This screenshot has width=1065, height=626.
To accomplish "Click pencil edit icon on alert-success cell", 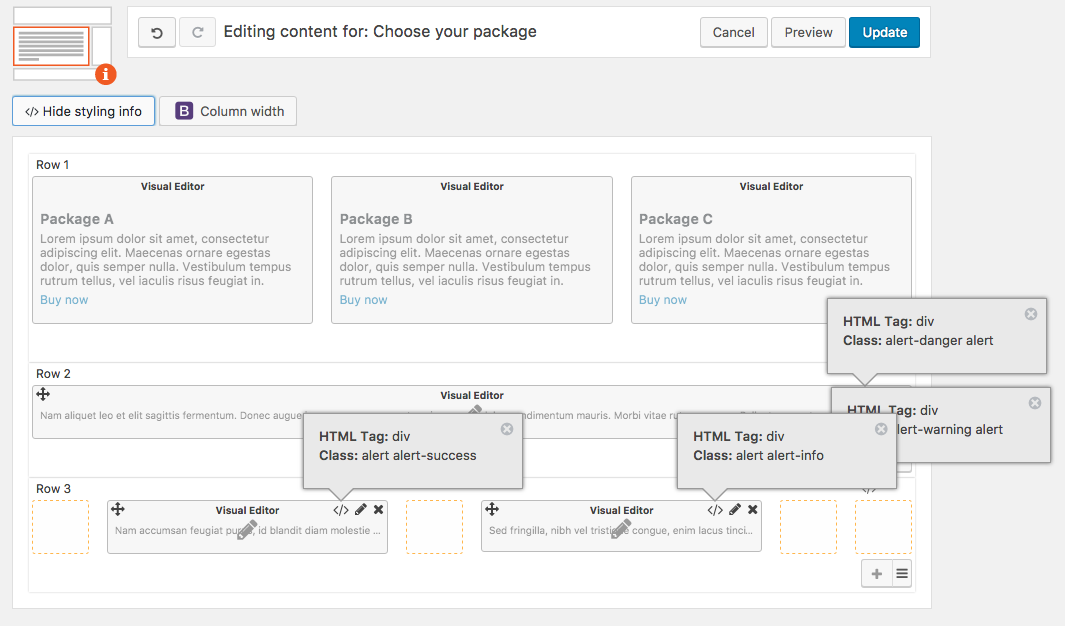I will click(361, 510).
